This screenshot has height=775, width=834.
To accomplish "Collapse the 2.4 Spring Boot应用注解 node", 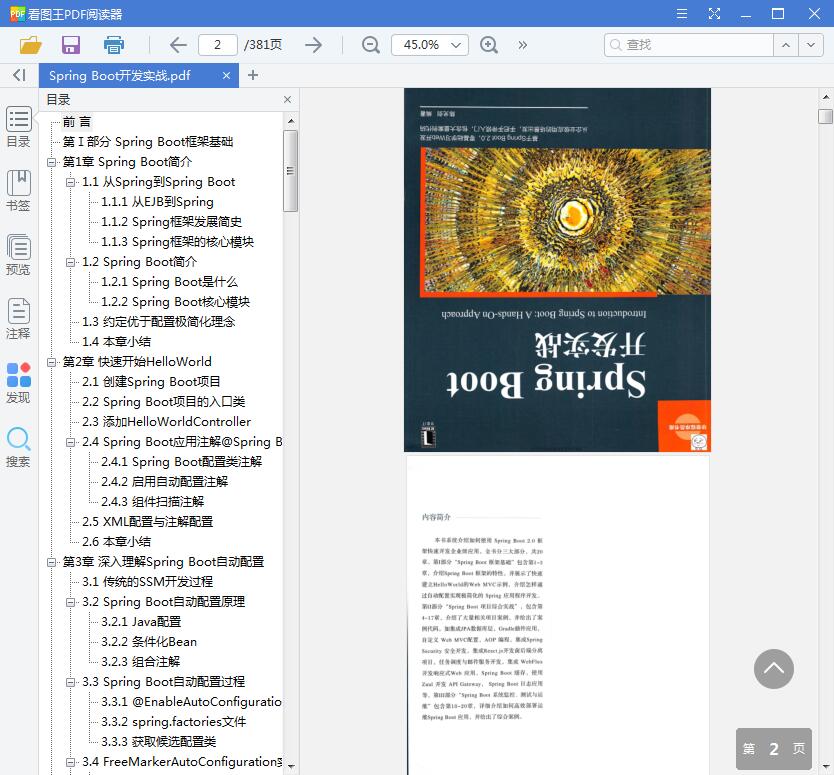I will 70,442.
